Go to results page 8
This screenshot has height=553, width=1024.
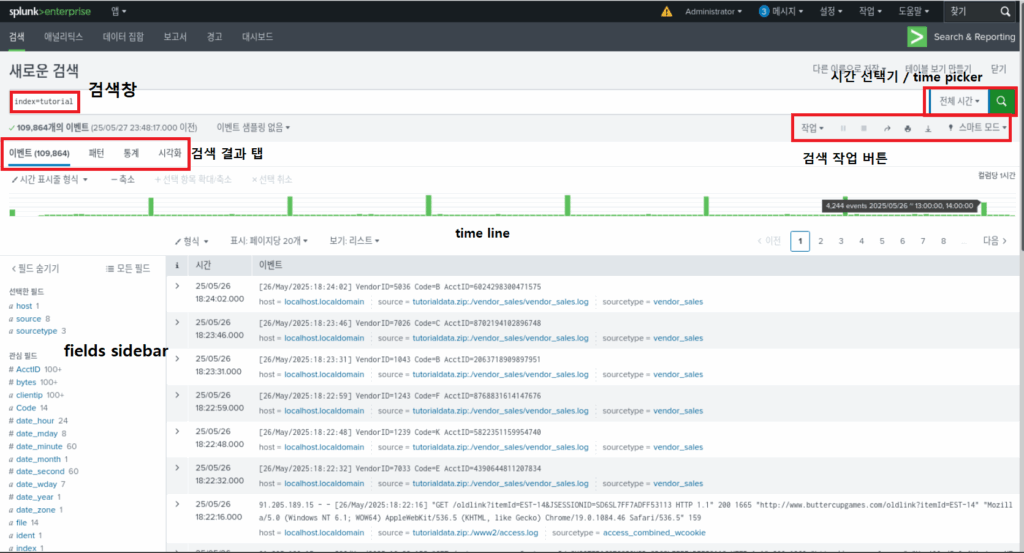943,241
